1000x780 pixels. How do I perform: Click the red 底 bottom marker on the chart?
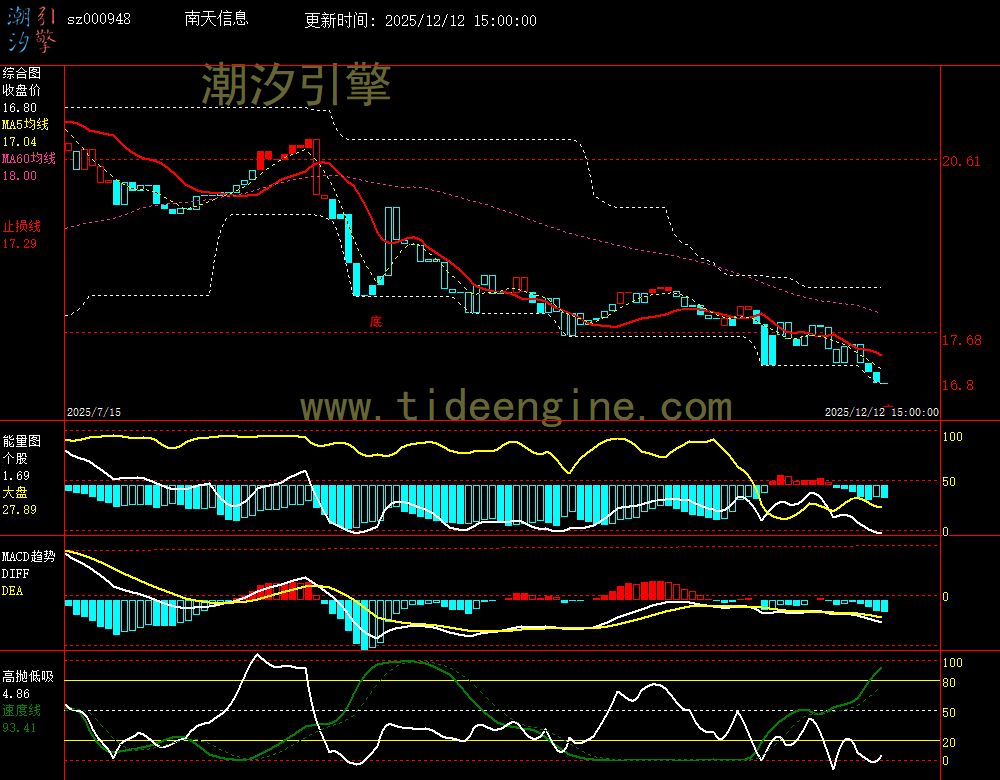click(x=376, y=321)
